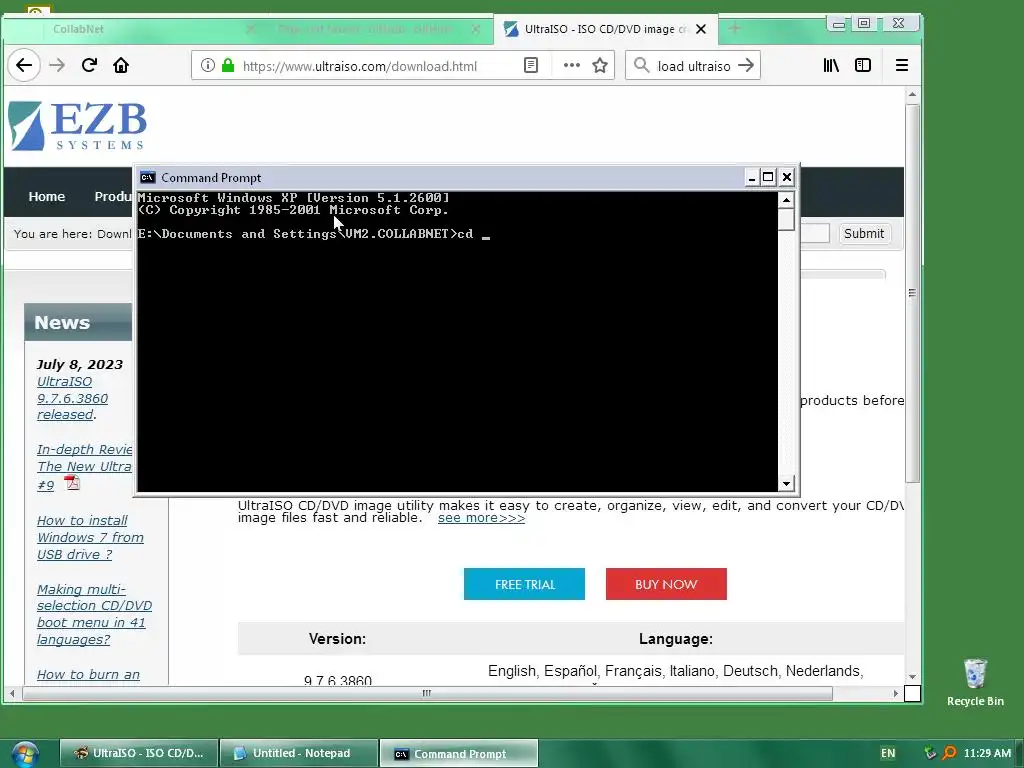Open the How to burn an link
The image size is (1024, 768).
point(88,675)
